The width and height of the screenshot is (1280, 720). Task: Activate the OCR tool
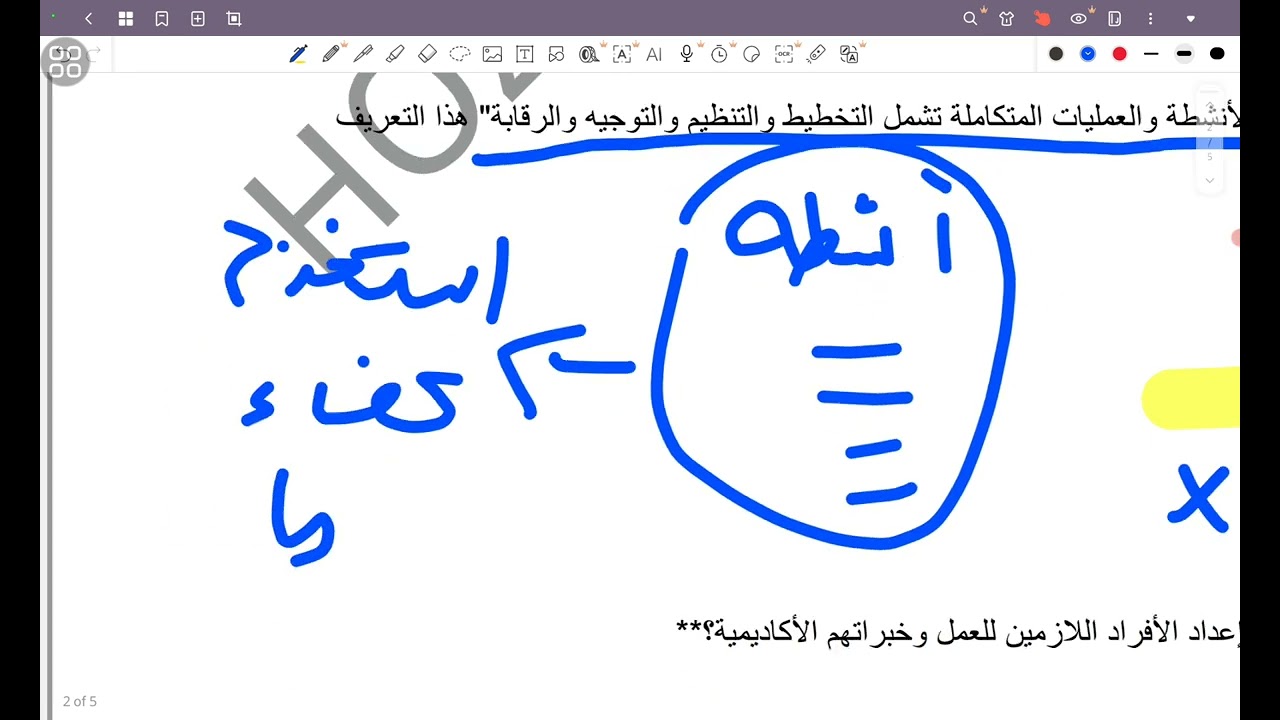tap(784, 54)
